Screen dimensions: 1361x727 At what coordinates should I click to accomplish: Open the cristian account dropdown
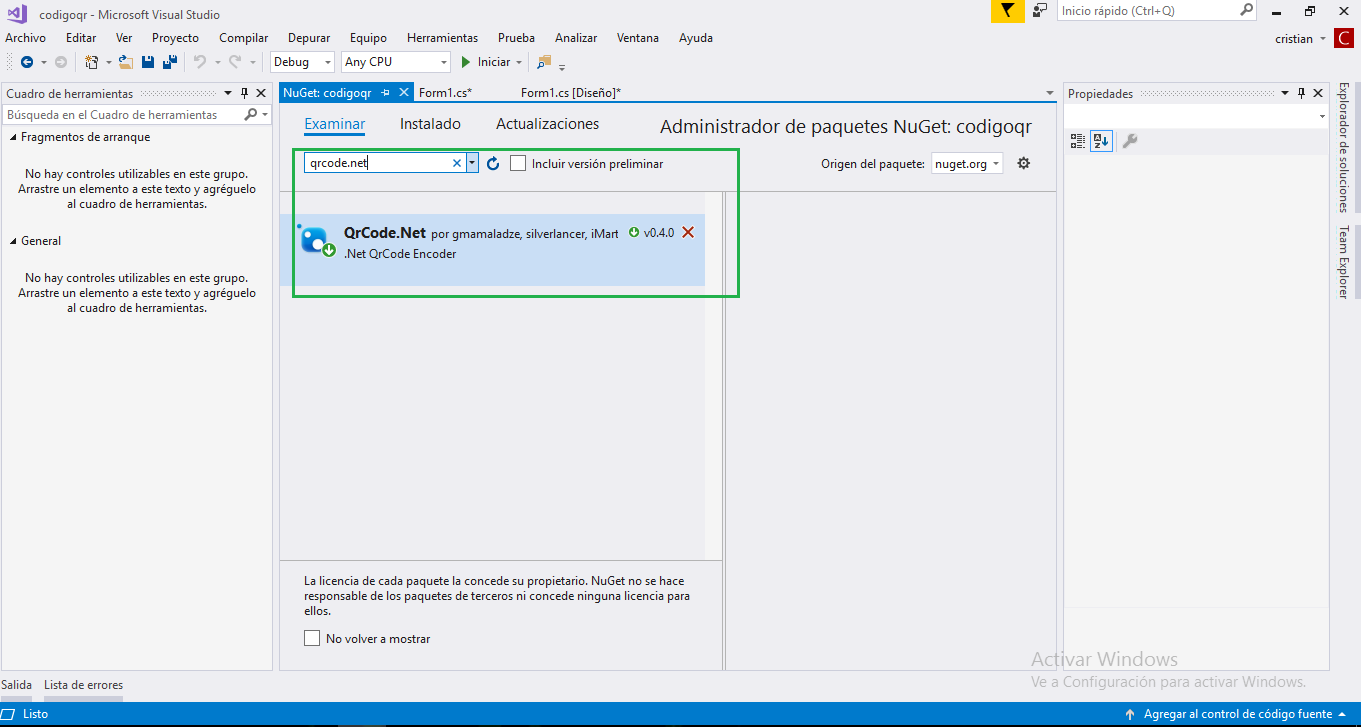pos(1323,39)
